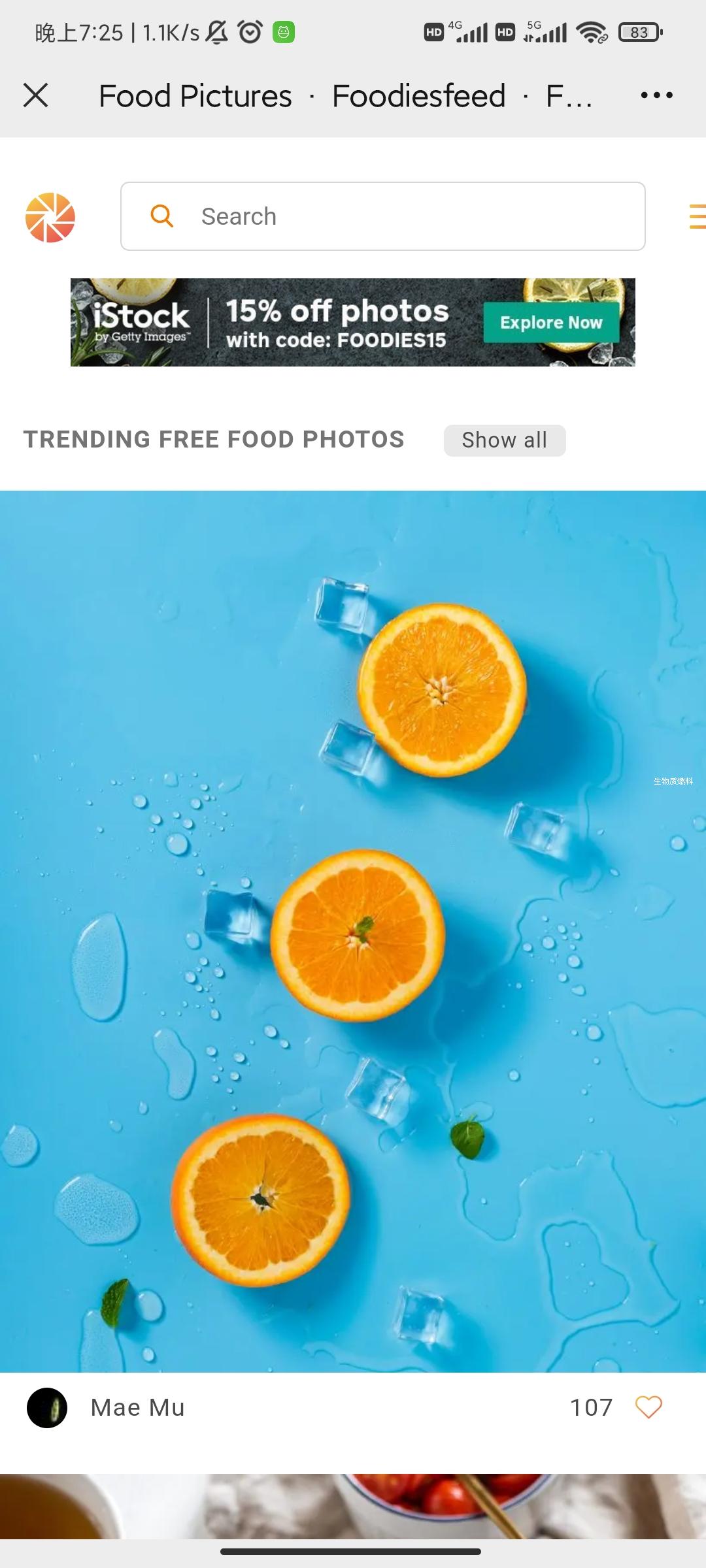Open Mae Mu's avatar

[x=47, y=1408]
